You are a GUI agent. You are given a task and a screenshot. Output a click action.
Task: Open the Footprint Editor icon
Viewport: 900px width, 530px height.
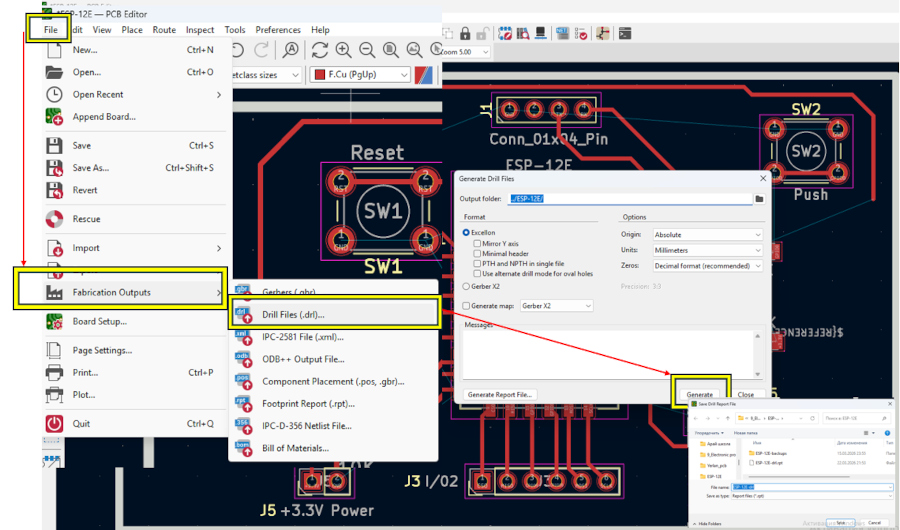pyautogui.click(x=505, y=33)
